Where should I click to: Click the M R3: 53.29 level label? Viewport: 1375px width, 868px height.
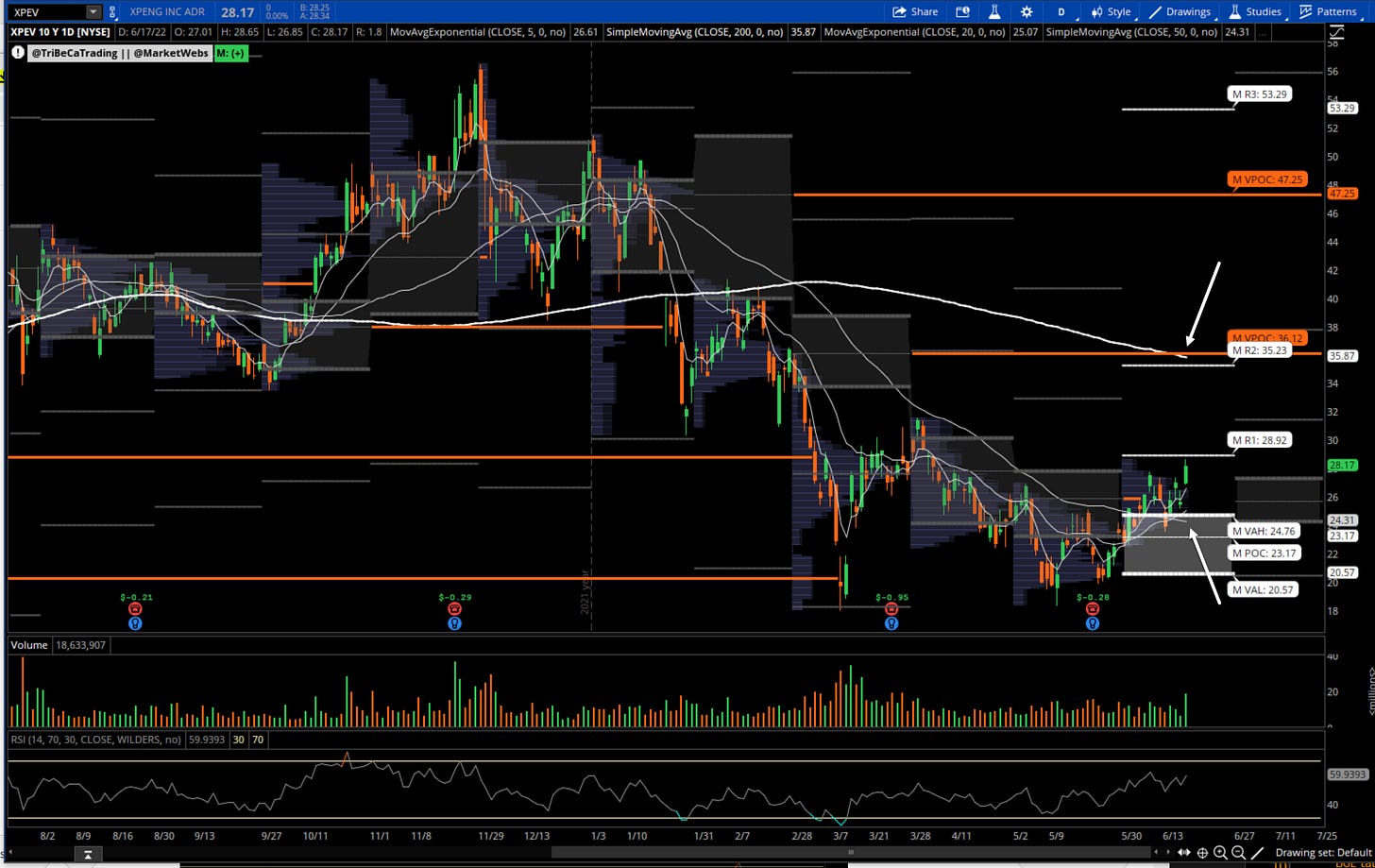tap(1261, 94)
